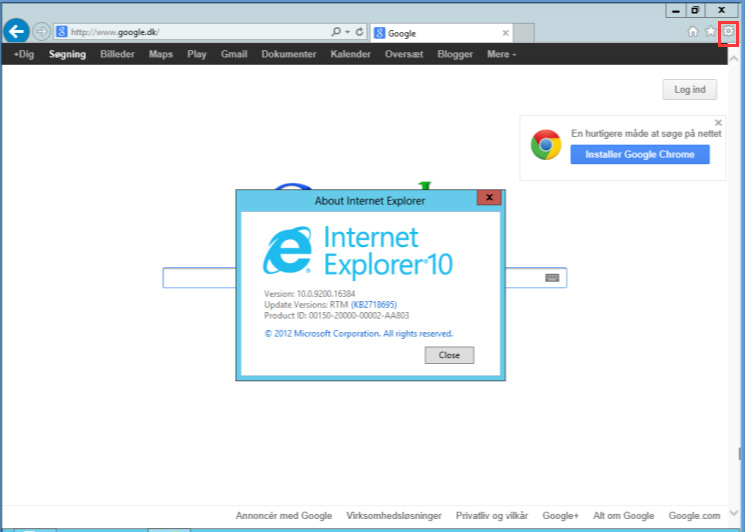Open Blogger in Google bar
Viewport: 745px width, 532px height.
click(455, 54)
